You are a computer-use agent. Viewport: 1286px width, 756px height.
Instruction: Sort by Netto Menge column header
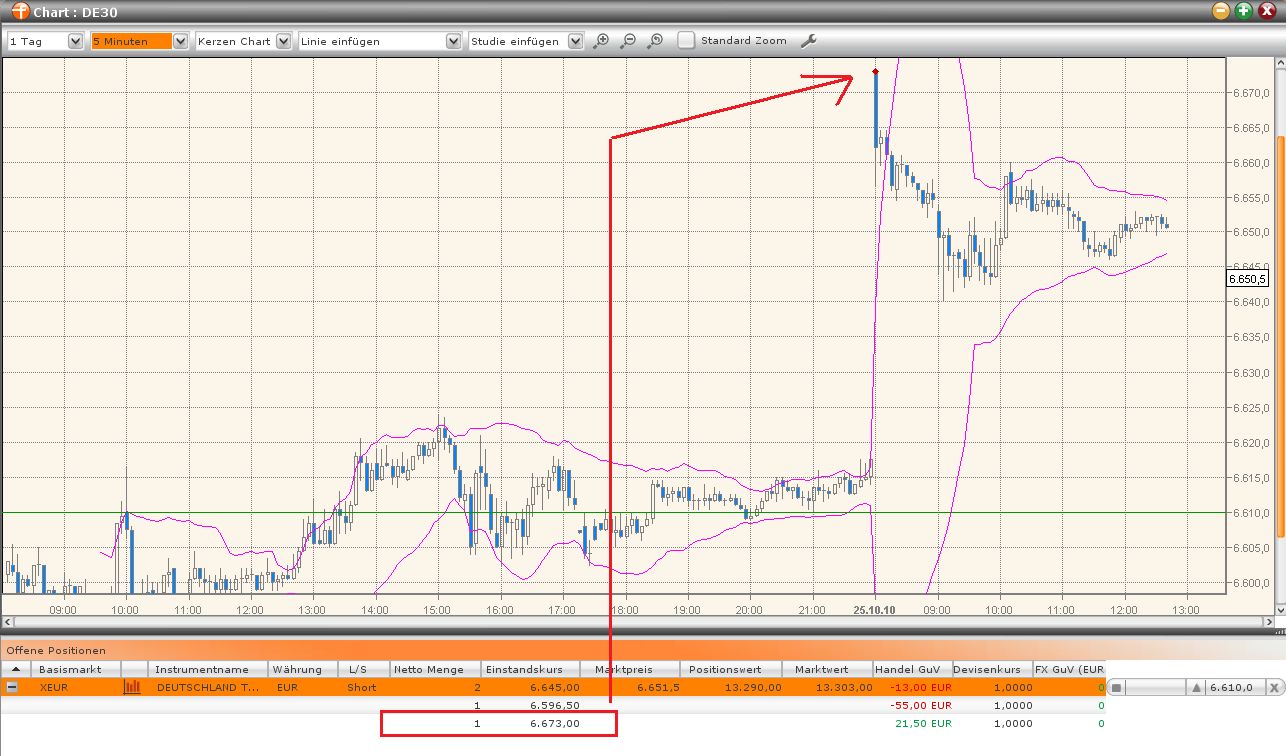point(435,669)
